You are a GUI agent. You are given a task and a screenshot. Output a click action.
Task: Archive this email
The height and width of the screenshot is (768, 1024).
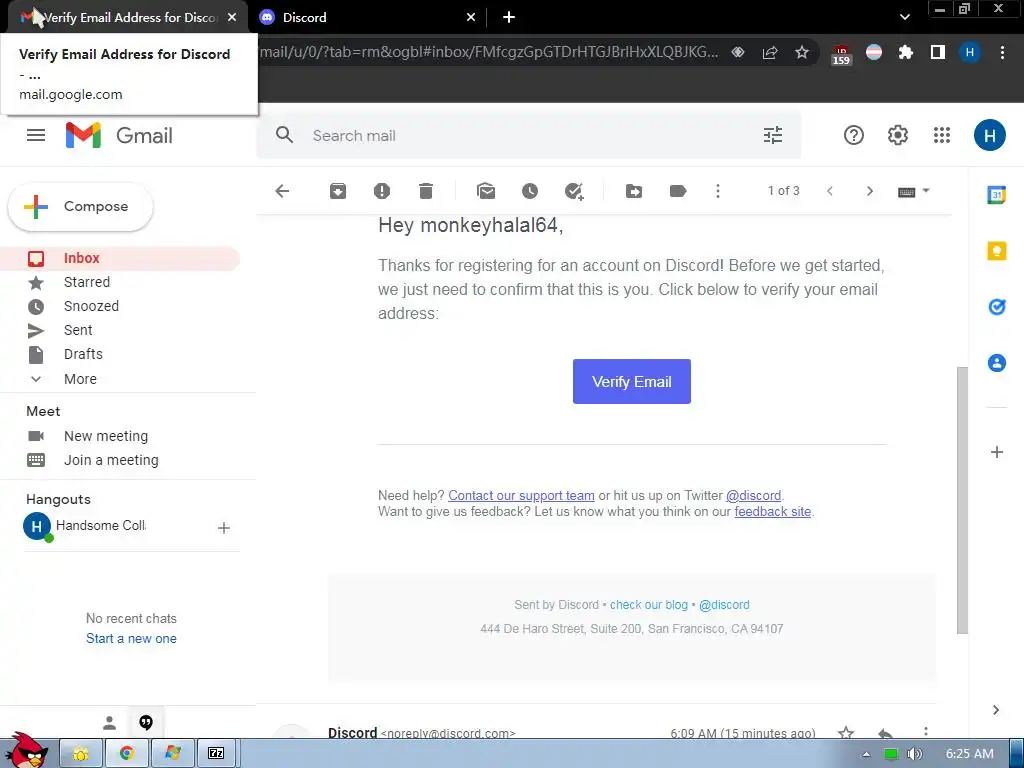338,191
